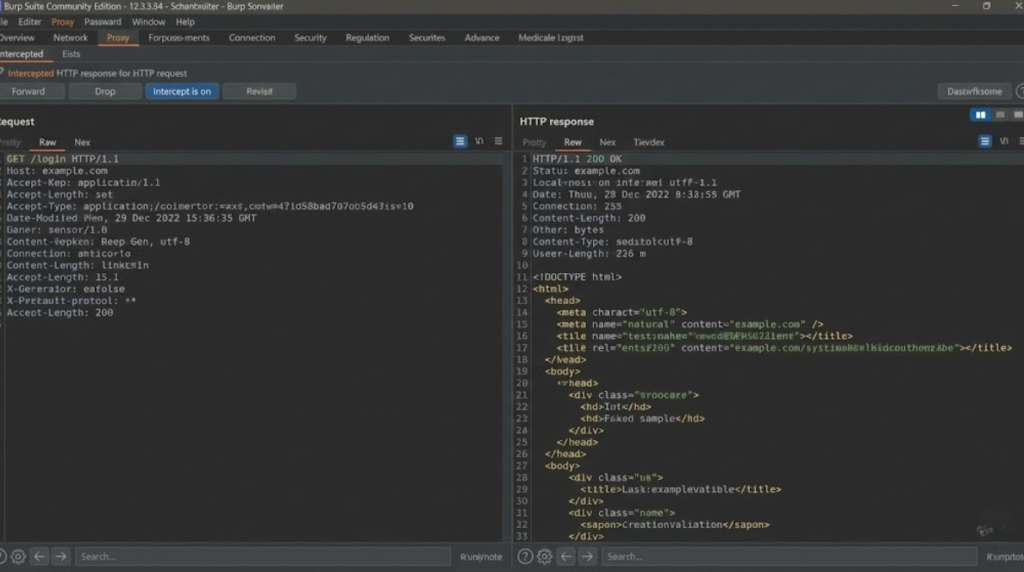This screenshot has height=572, width=1024.
Task: Open search settings gear in response panel
Action: pos(544,556)
